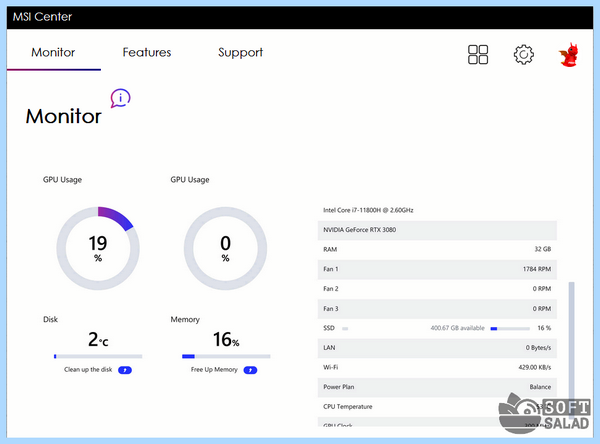Select the RAM 32 GB row
This screenshot has height=444, width=600.
[x=437, y=250]
